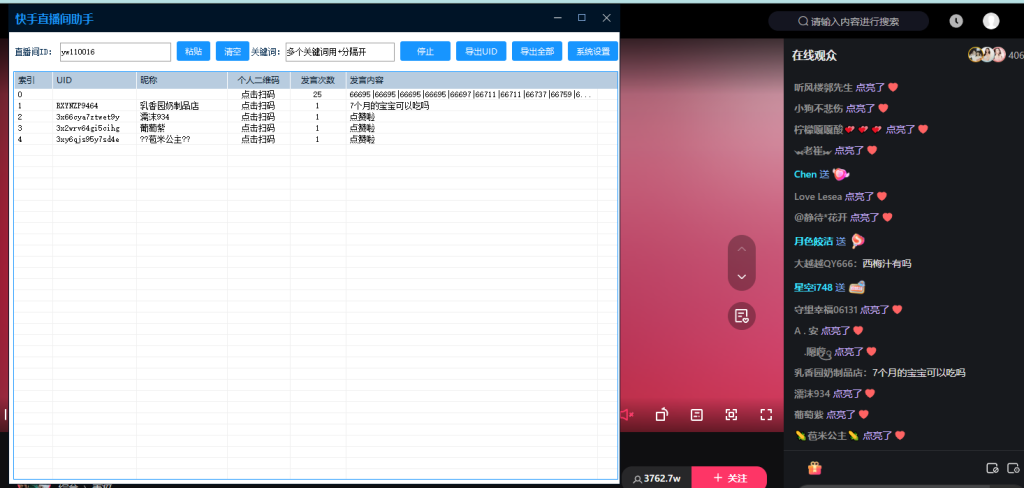1024x488 pixels.
Task: Click the up chevron on video
Action: coord(741,250)
